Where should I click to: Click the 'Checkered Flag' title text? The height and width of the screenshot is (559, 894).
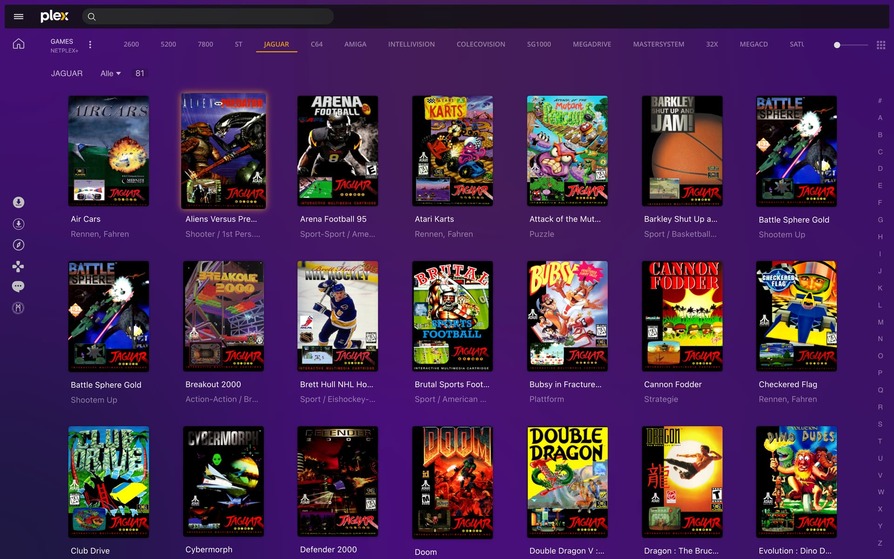pyautogui.click(x=788, y=384)
